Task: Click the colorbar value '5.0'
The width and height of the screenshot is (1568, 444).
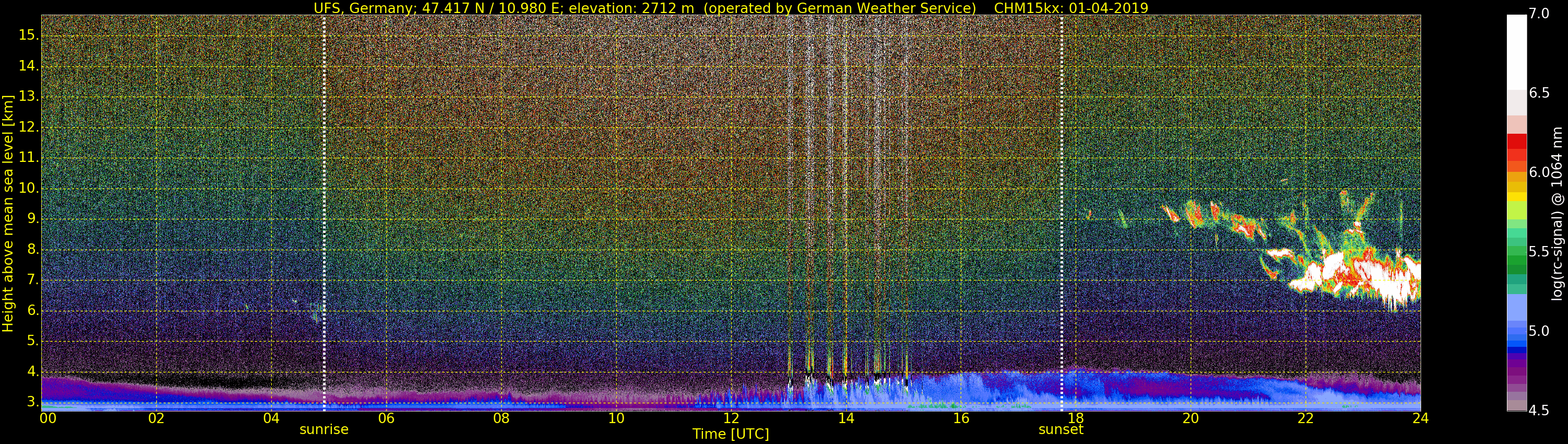Action: (1539, 332)
